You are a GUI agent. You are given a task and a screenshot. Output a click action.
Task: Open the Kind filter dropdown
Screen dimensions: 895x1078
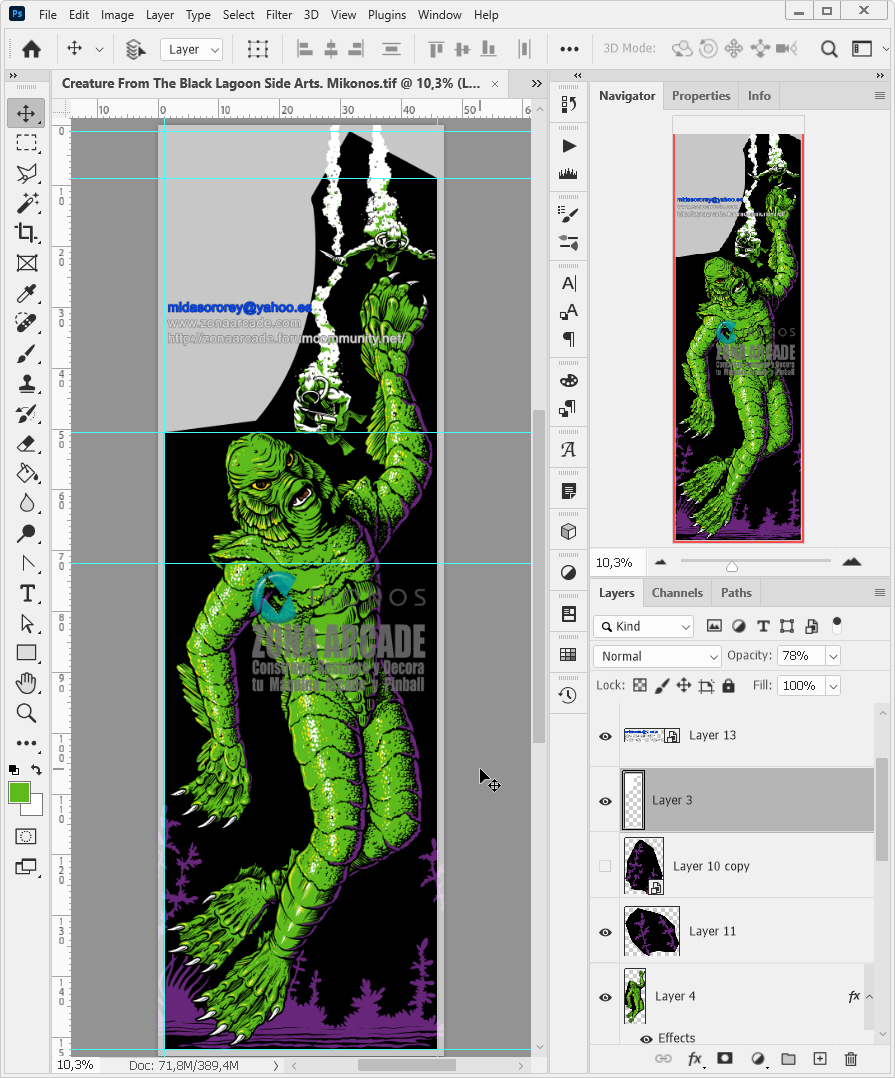(643, 625)
